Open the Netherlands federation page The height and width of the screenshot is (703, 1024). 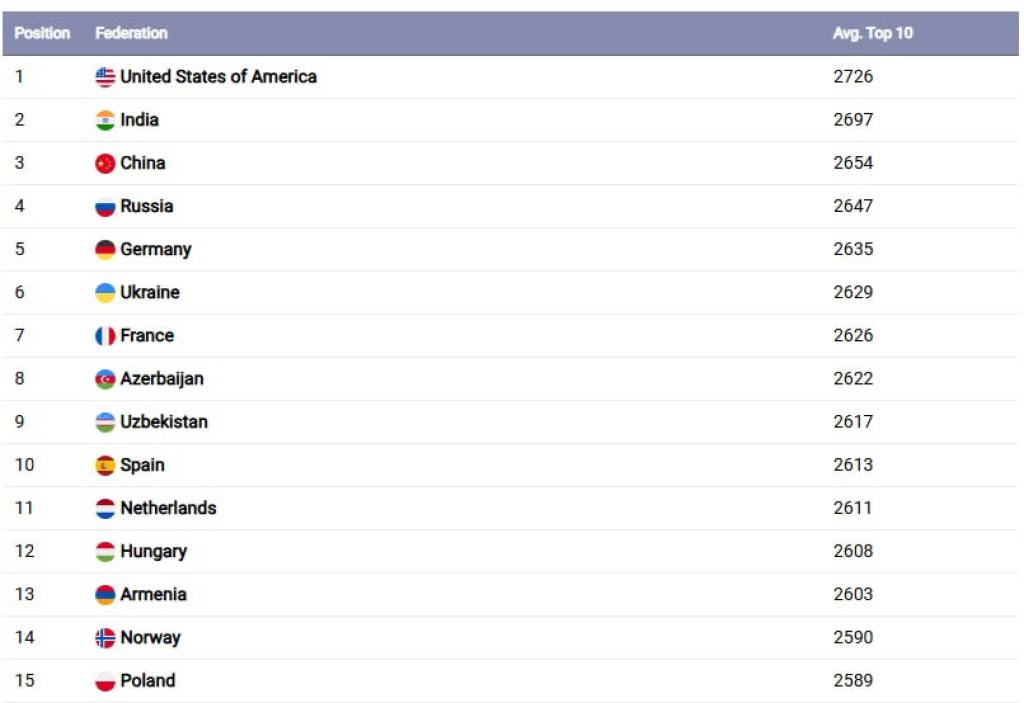click(x=168, y=508)
